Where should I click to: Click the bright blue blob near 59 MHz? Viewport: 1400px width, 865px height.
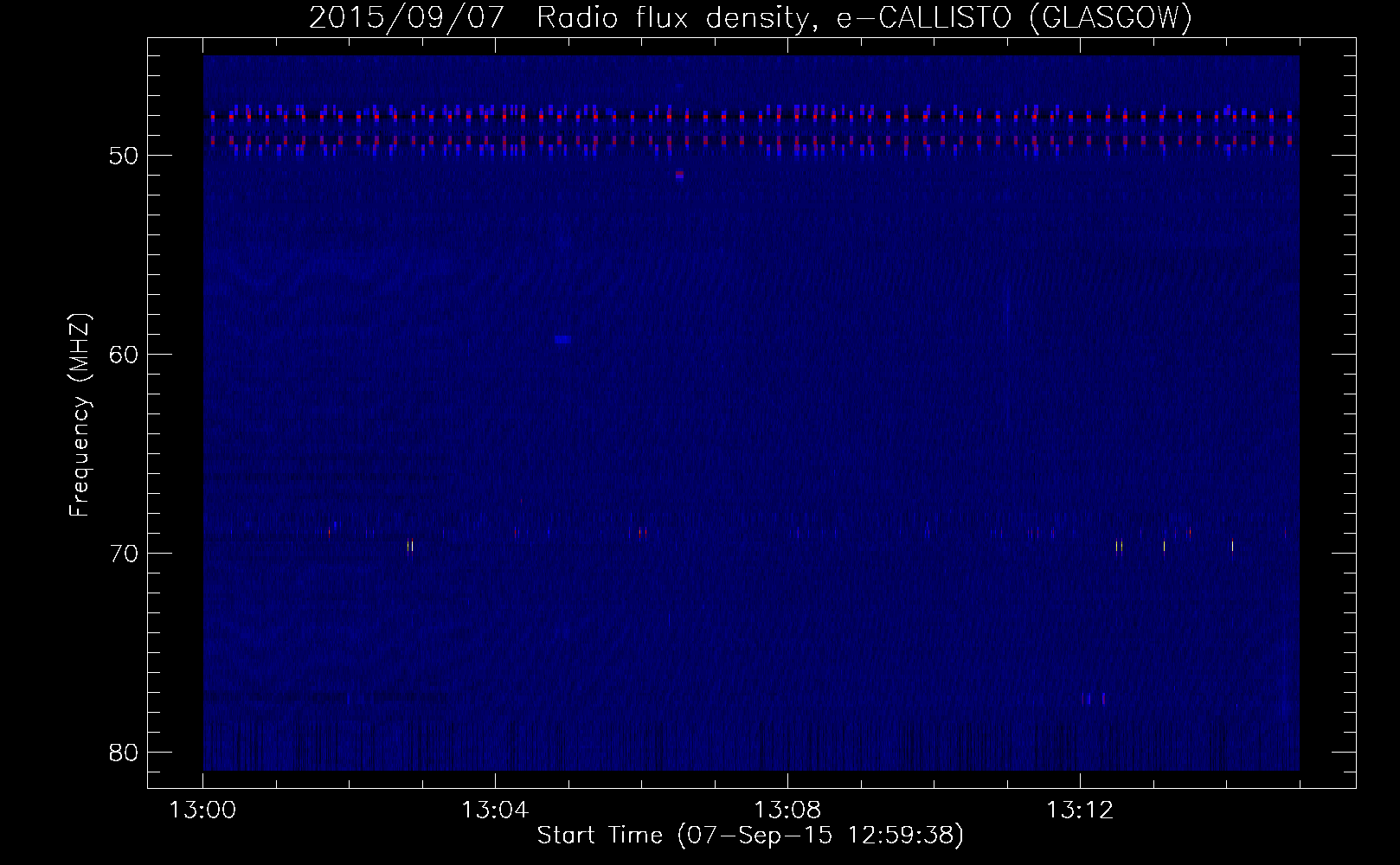563,340
